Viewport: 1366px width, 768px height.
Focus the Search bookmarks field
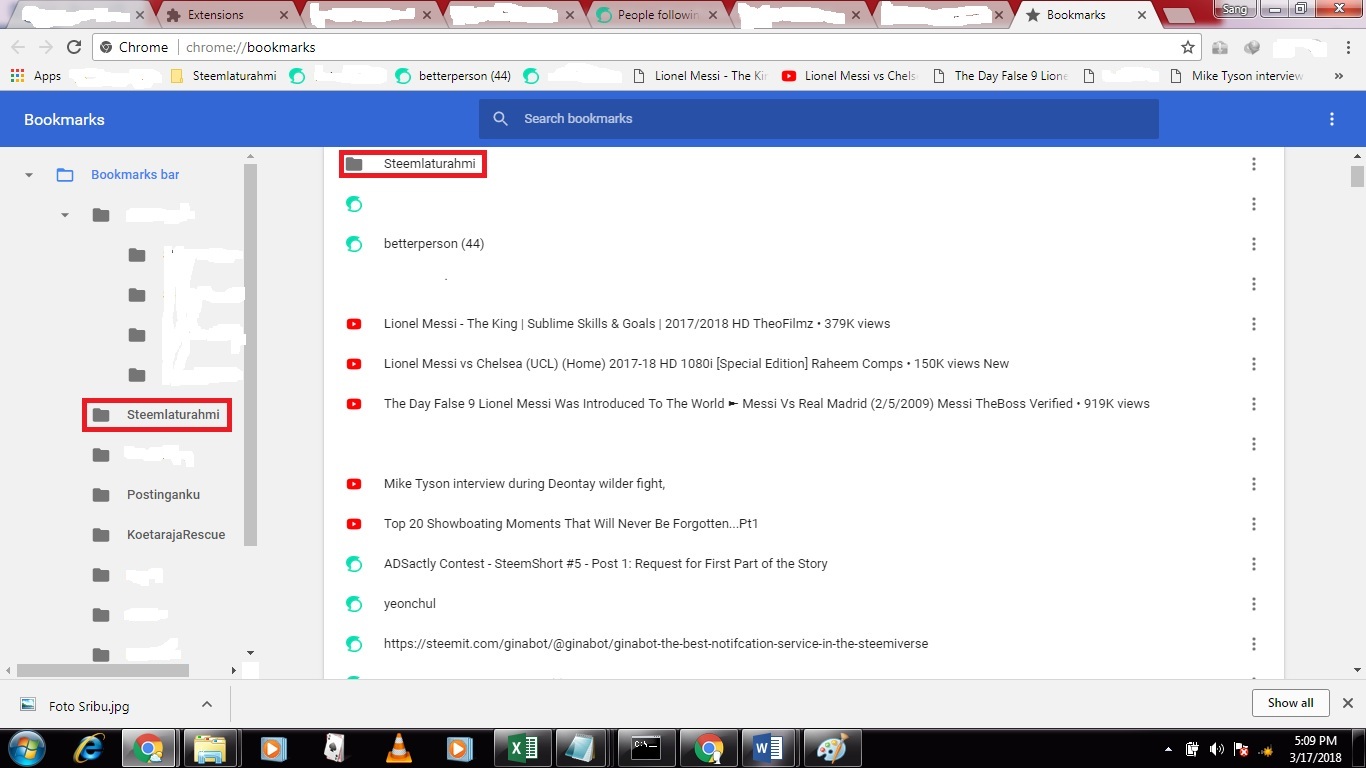pos(818,118)
